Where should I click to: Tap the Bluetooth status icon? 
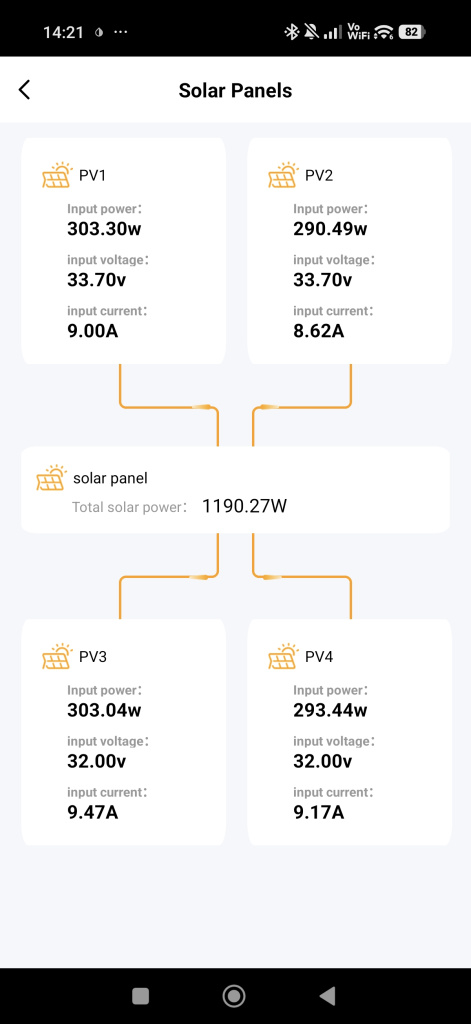coord(291,32)
